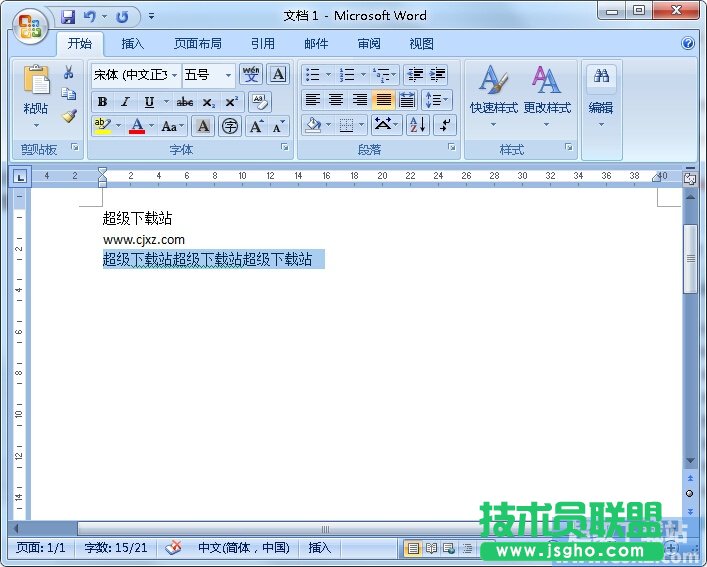Open the font size 五号 dropdown
The height and width of the screenshot is (567, 707).
click(x=228, y=75)
